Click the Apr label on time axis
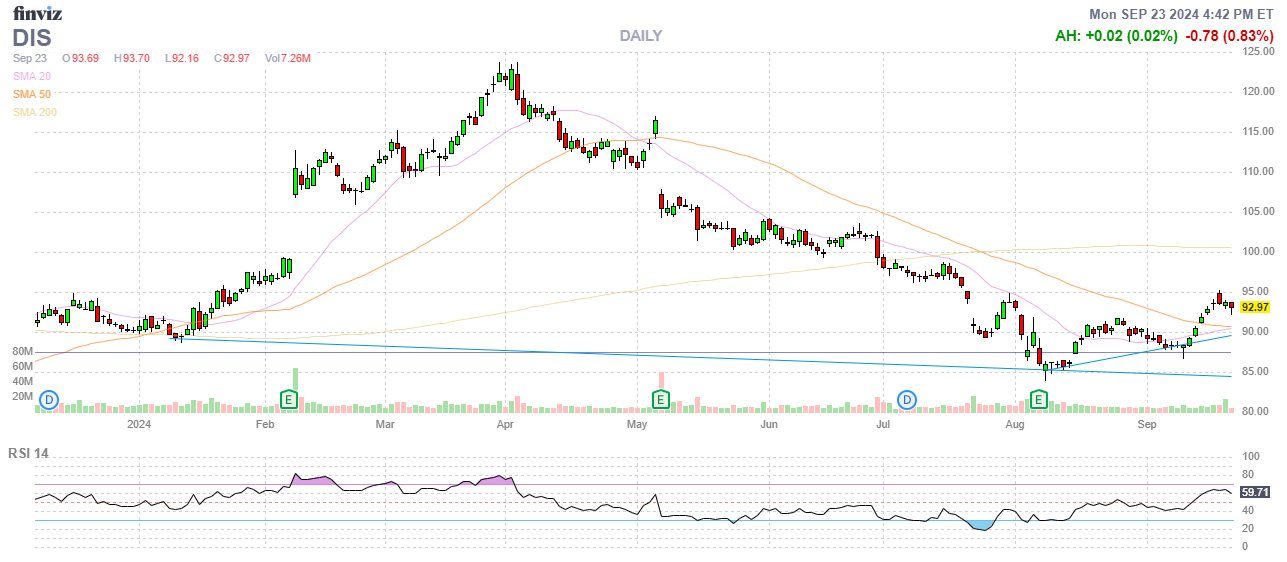1287x562 pixels. 505,425
